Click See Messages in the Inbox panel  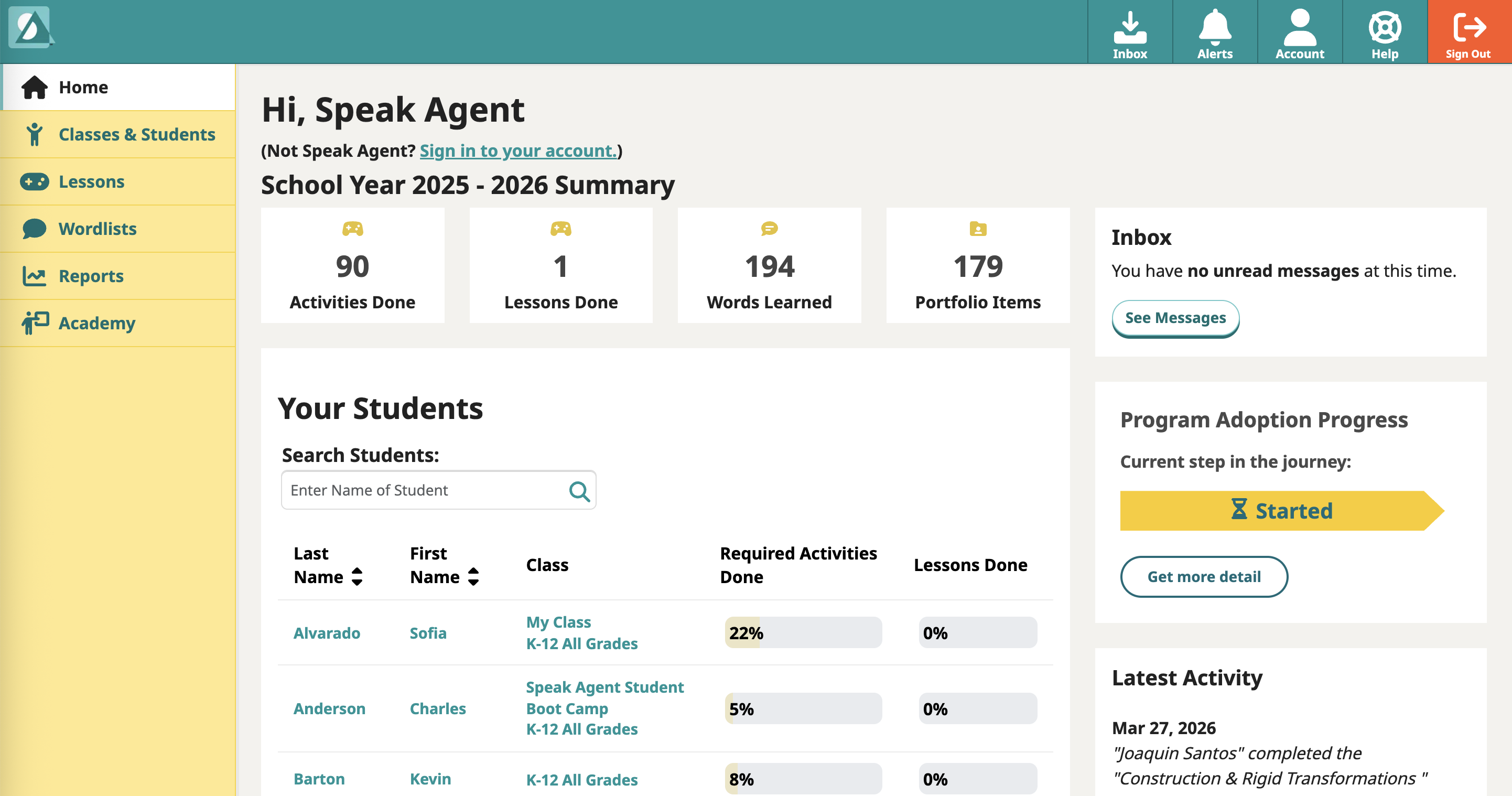[1175, 318]
